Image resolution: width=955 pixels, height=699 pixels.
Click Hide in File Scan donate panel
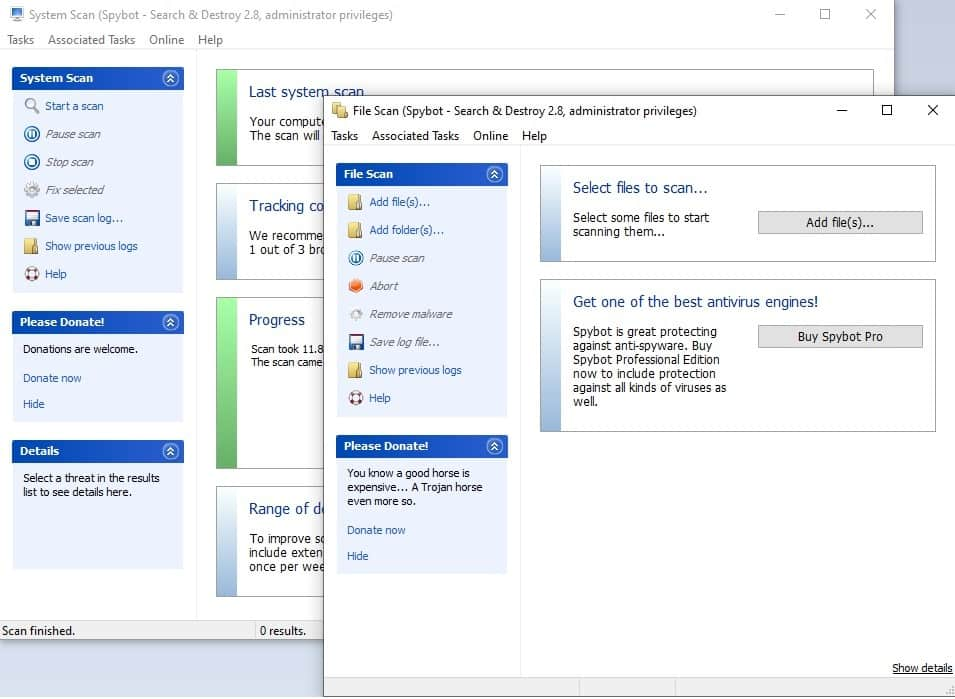click(358, 556)
